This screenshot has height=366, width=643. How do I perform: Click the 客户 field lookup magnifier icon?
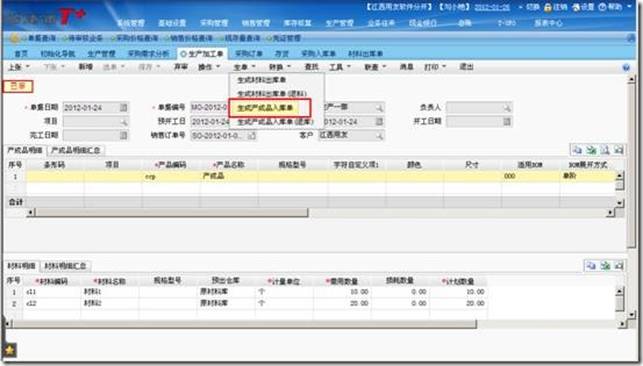coord(380,135)
